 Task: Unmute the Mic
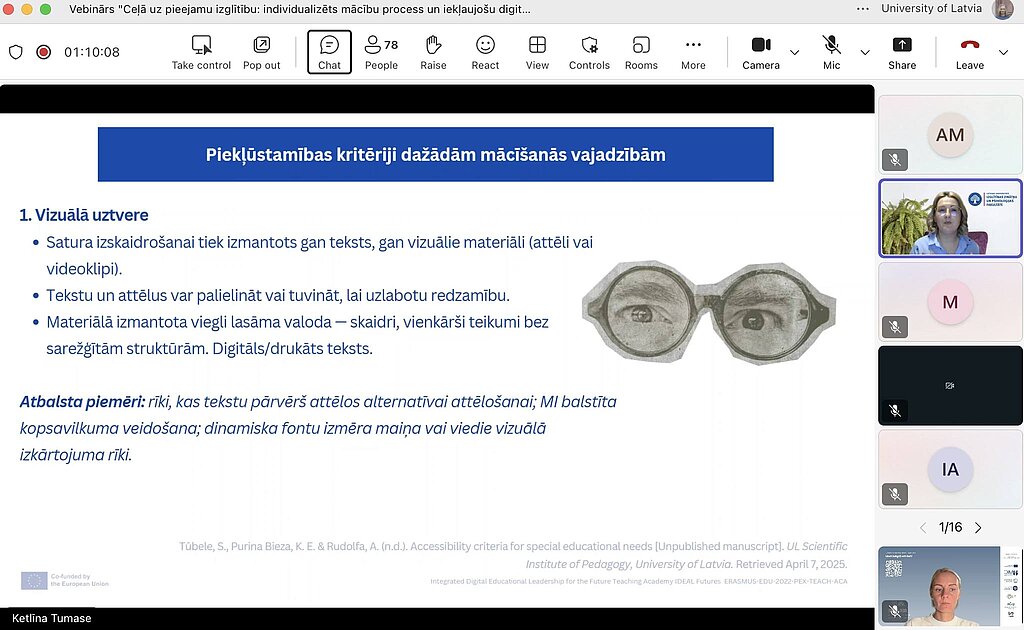tap(831, 52)
